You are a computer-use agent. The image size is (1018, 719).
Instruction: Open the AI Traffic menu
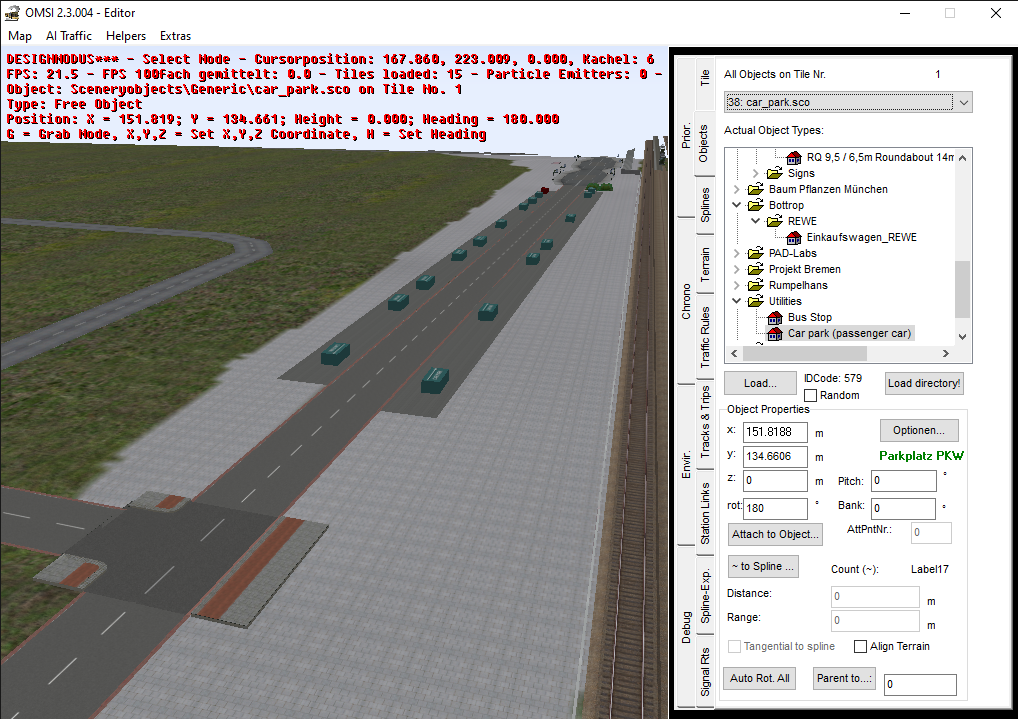pos(69,36)
